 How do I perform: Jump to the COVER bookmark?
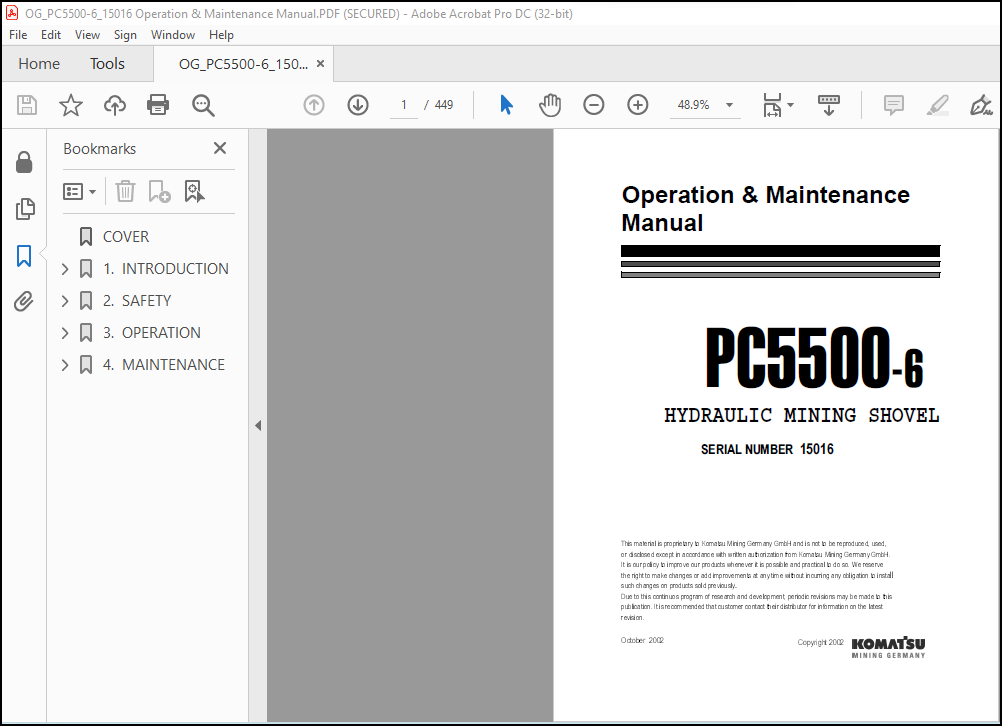click(x=126, y=237)
